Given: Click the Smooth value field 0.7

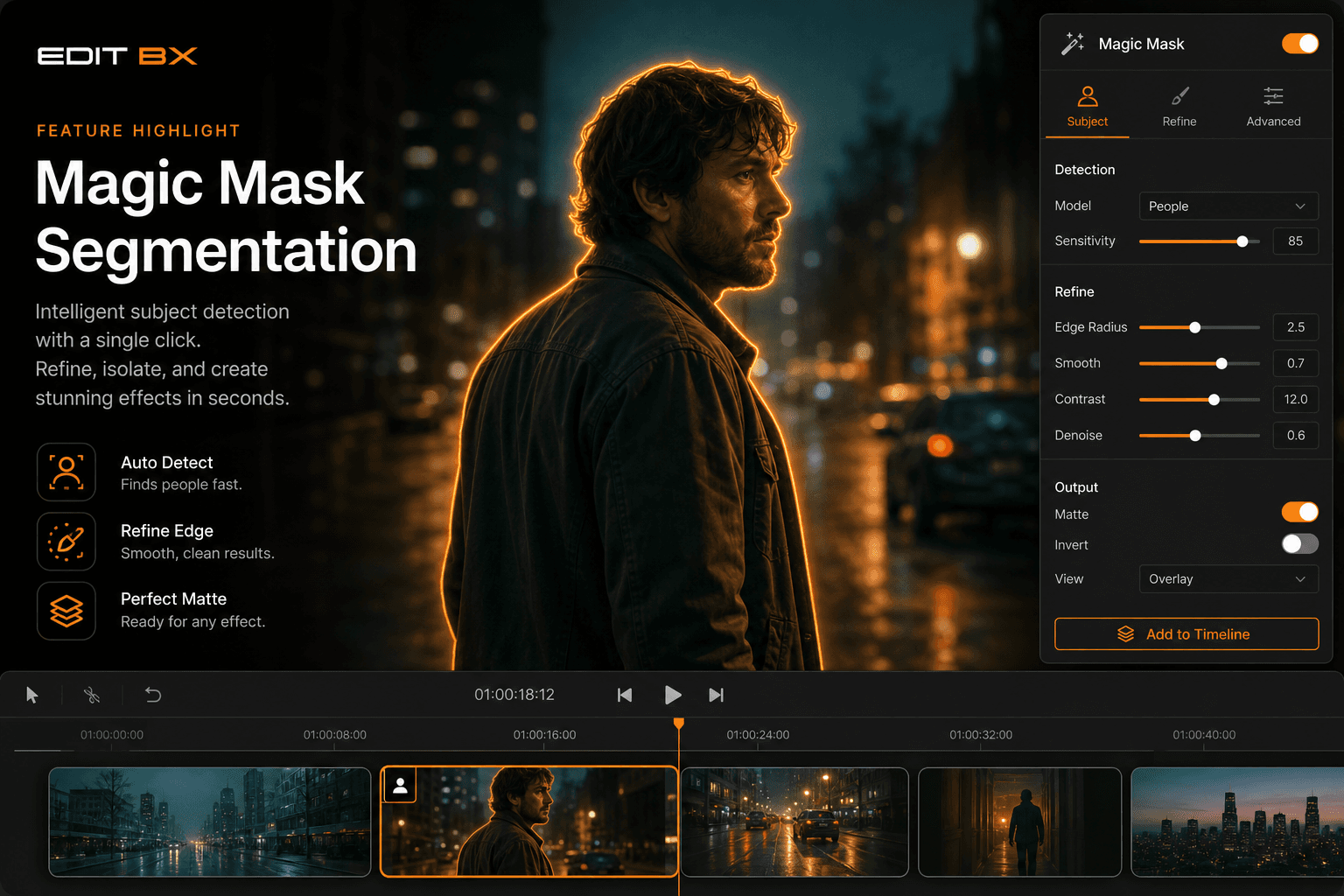Looking at the screenshot, I should [x=1296, y=363].
